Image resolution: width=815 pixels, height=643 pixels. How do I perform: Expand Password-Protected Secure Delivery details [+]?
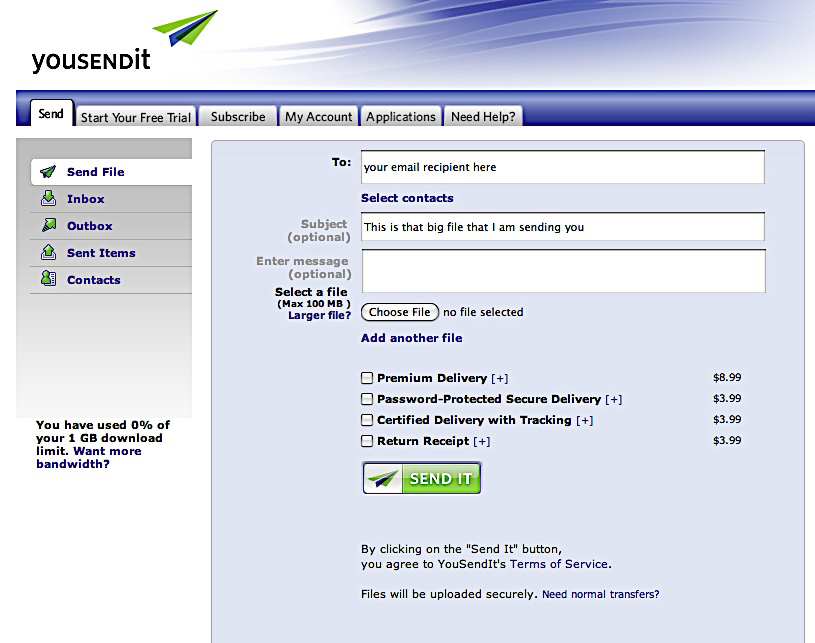pyautogui.click(x=614, y=399)
